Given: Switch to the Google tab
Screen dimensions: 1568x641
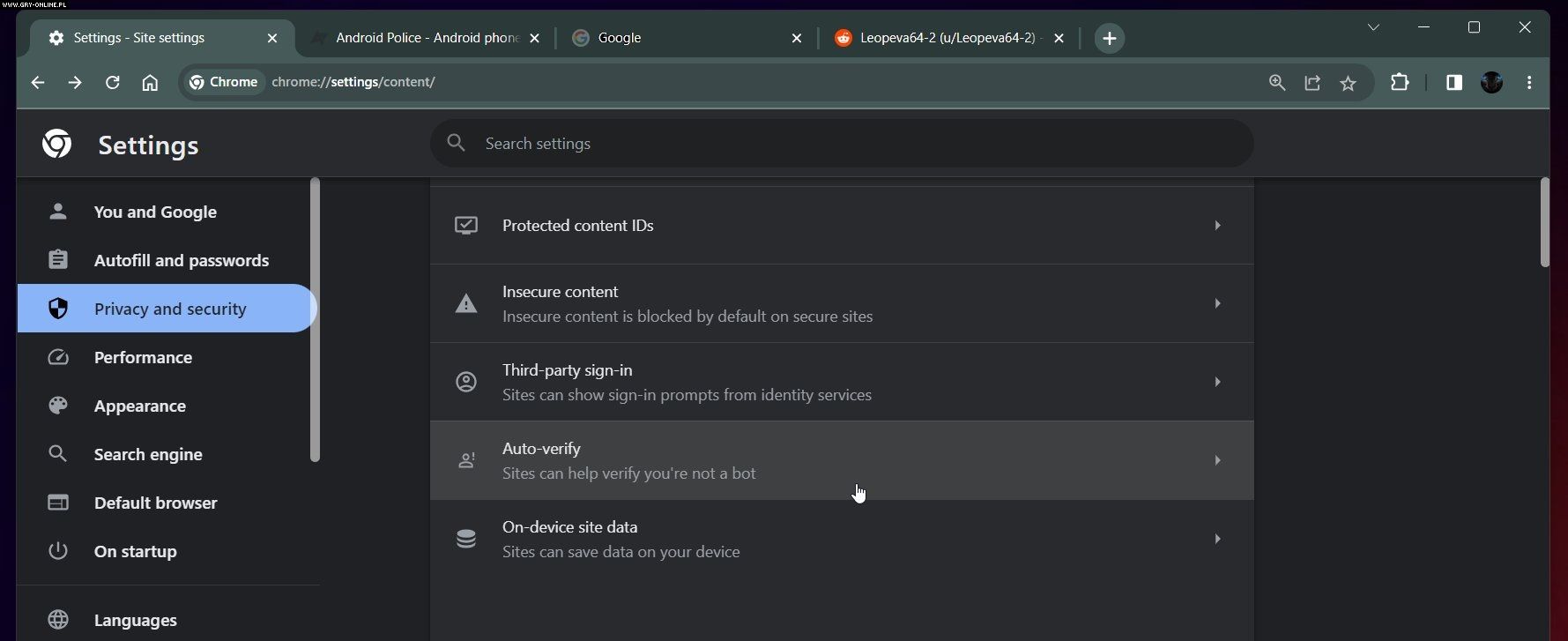Looking at the screenshot, I should tap(679, 38).
